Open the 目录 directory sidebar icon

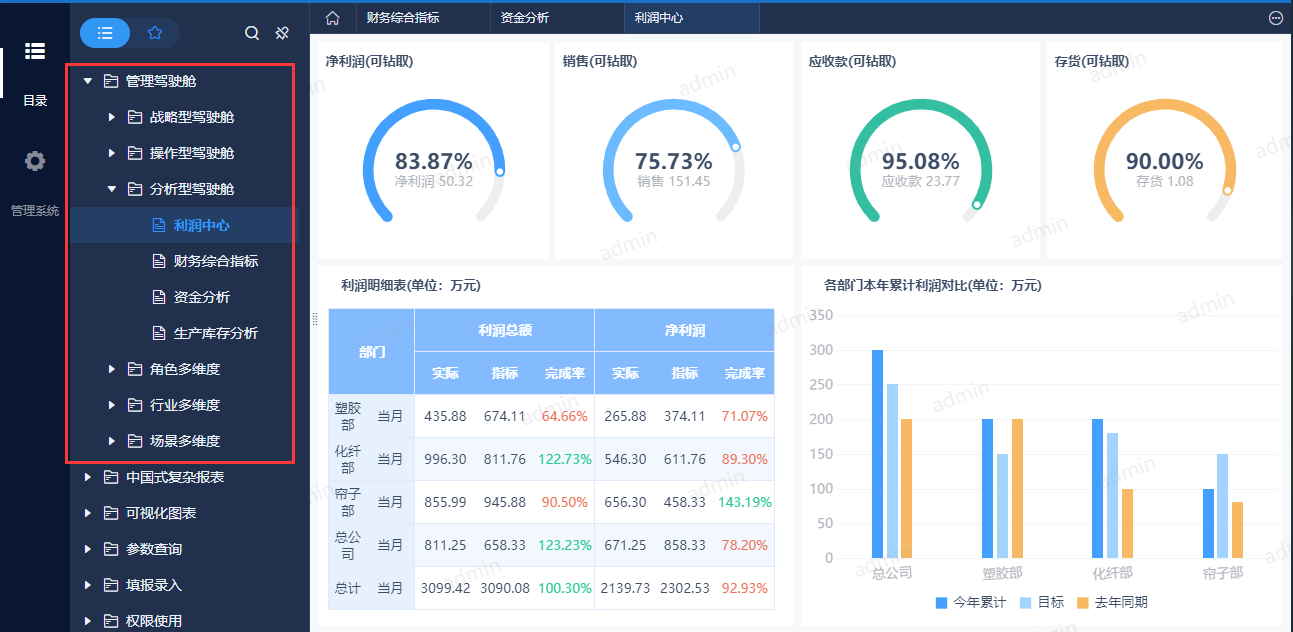tap(35, 51)
